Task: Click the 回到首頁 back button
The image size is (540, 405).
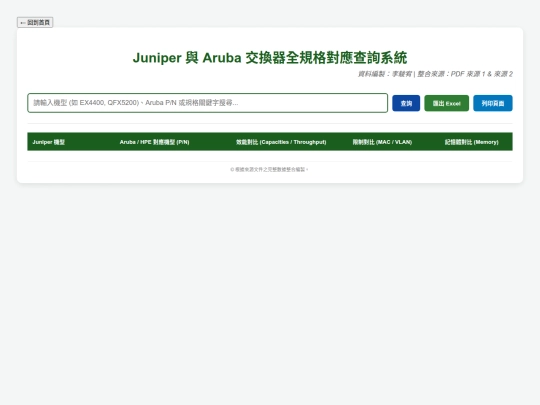Action: tap(35, 22)
